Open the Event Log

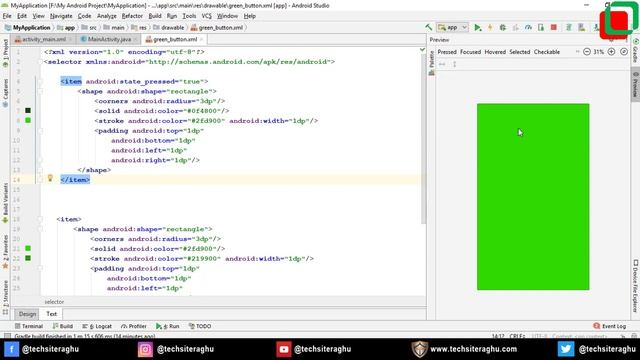[609, 326]
